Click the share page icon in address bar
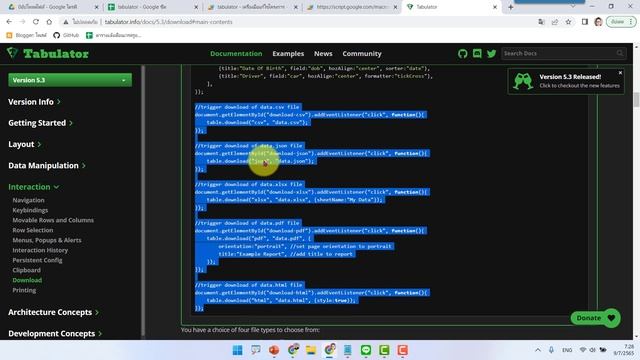Image resolution: width=640 pixels, height=360 pixels. point(555,22)
